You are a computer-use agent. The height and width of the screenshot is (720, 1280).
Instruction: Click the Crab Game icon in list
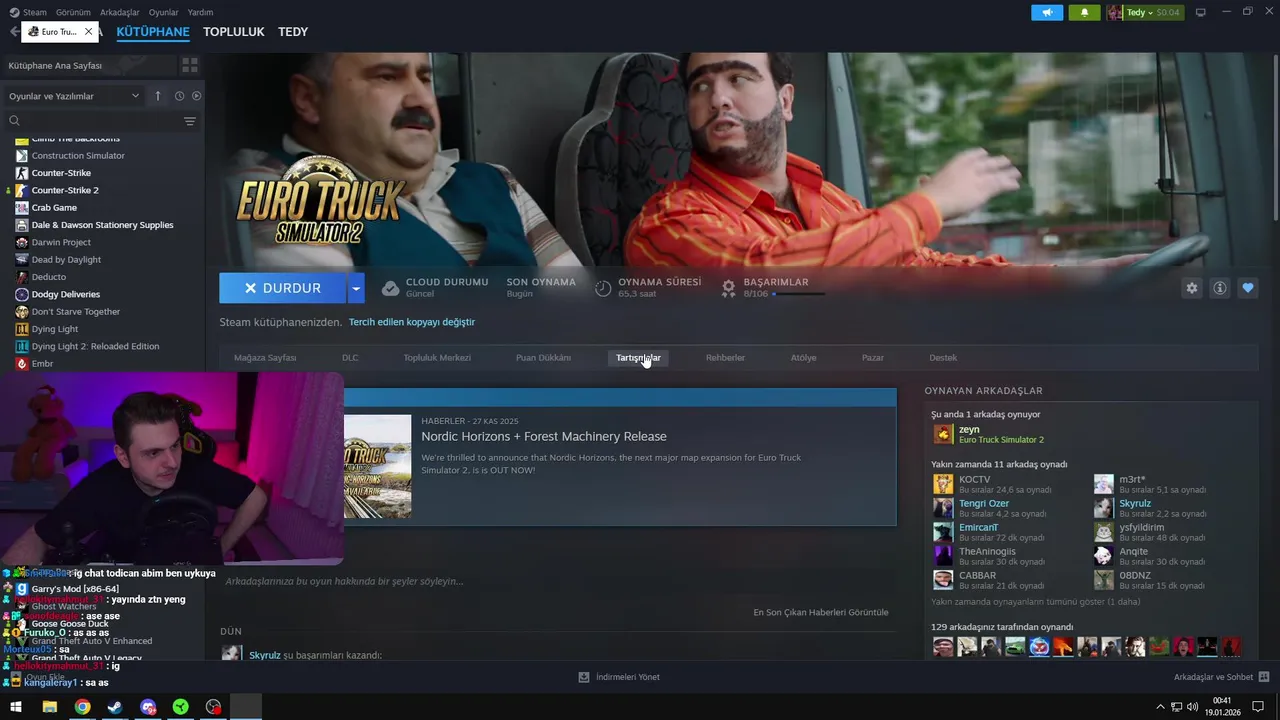pyautogui.click(x=22, y=208)
